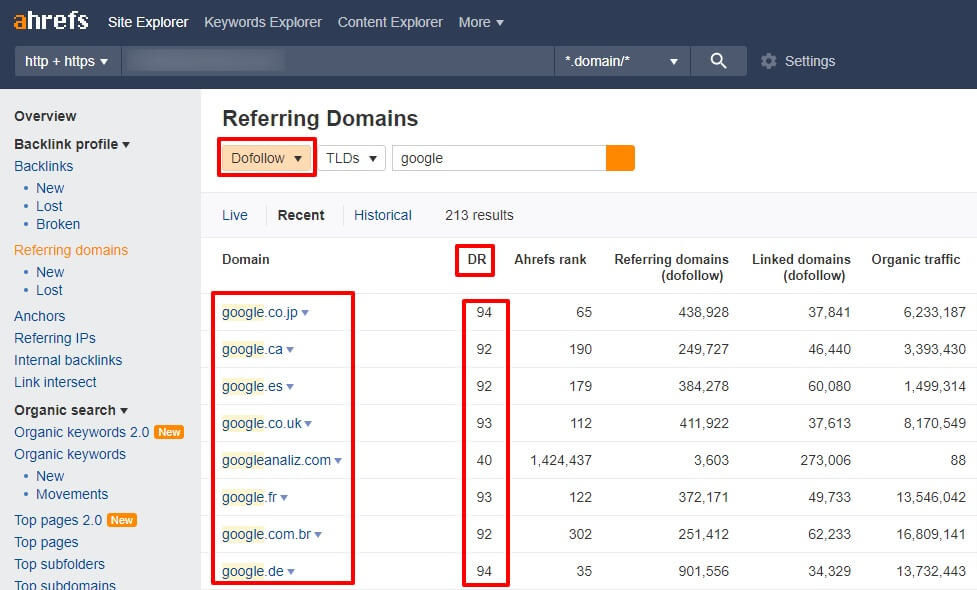Click the 1,424,437 Ahrefs rank value
This screenshot has width=977, height=590.
click(561, 460)
